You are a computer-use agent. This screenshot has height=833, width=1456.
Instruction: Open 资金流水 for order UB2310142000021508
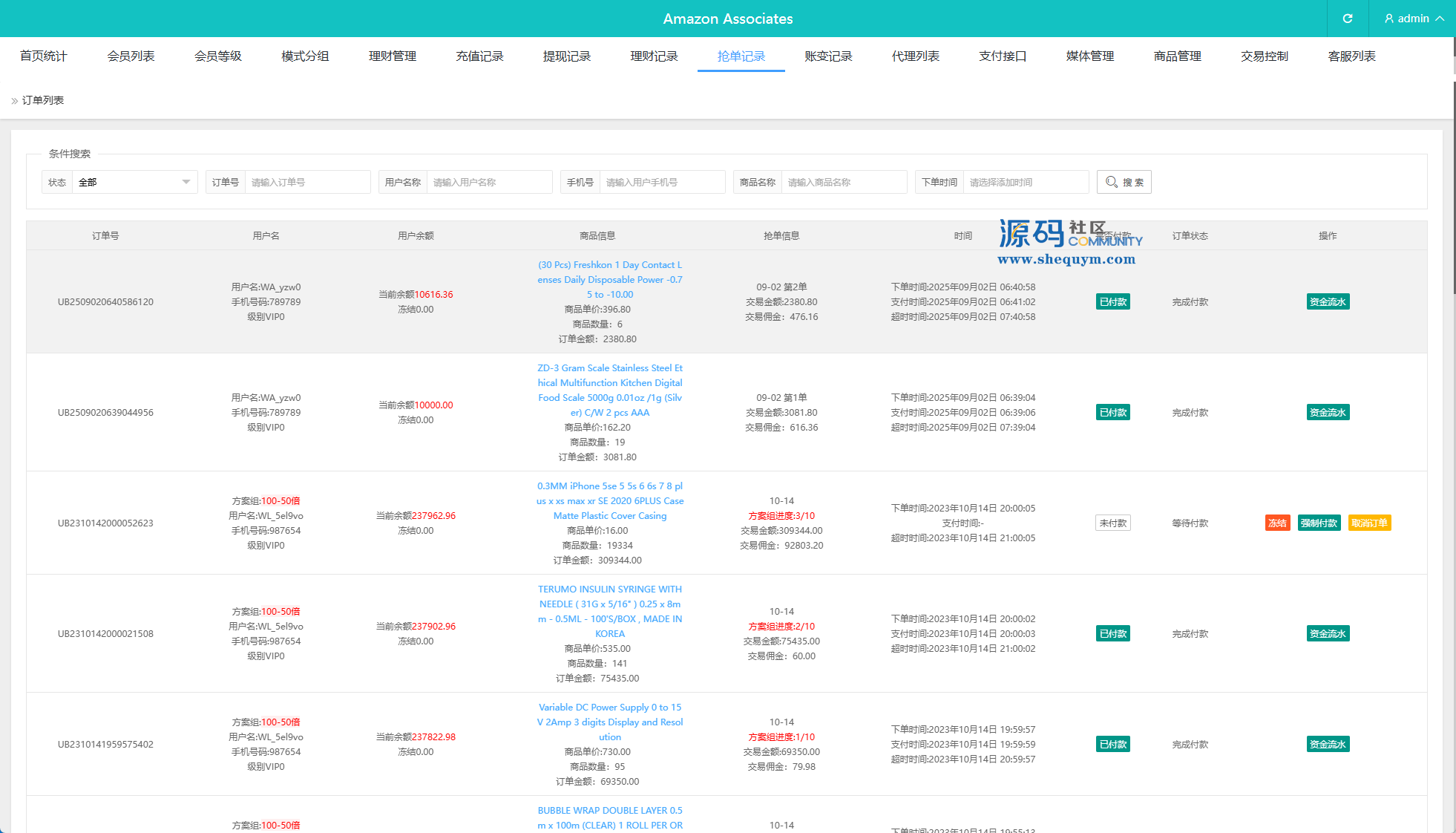point(1328,633)
